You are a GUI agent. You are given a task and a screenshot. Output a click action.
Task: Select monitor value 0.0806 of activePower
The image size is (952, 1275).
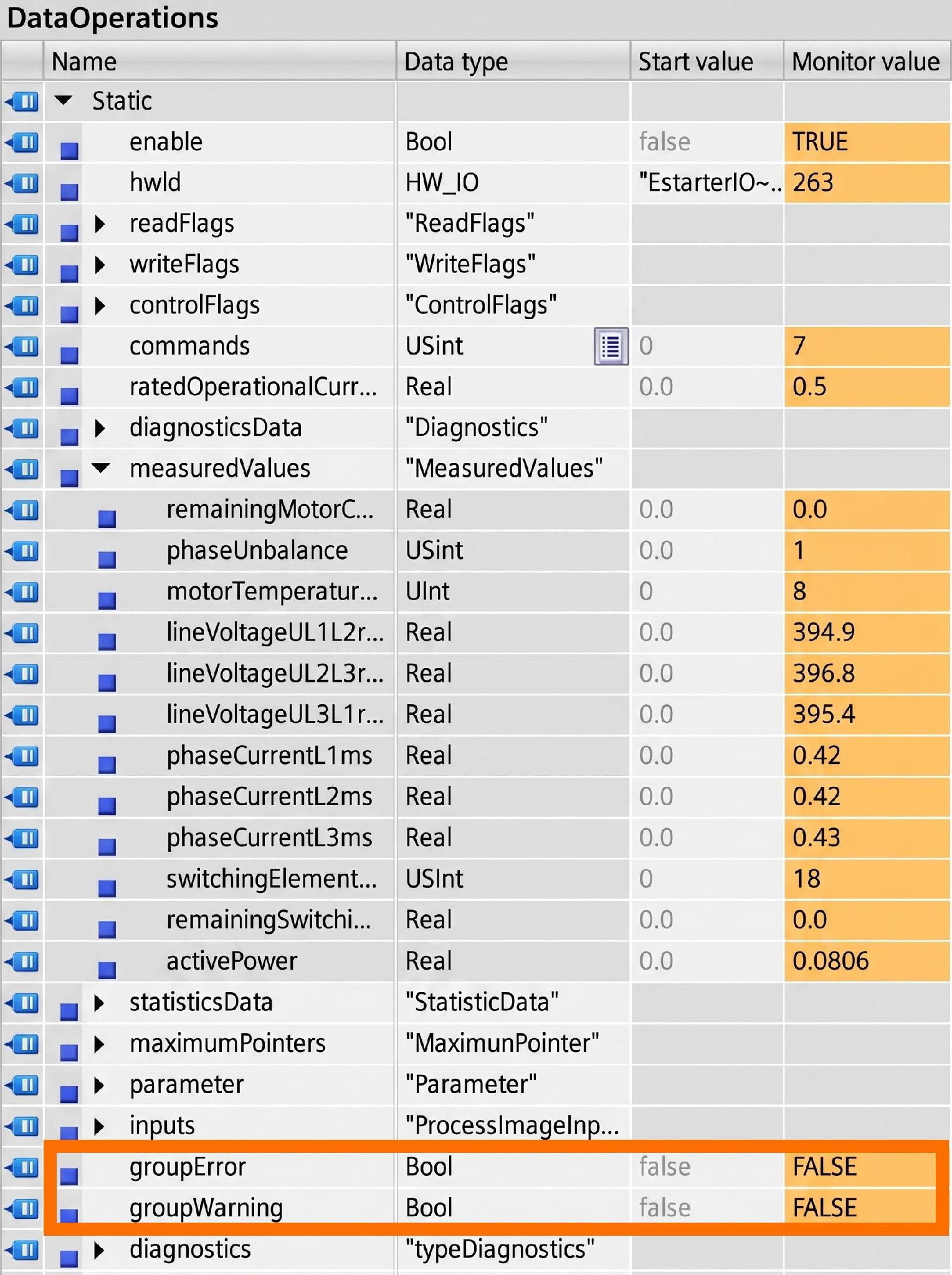click(867, 961)
